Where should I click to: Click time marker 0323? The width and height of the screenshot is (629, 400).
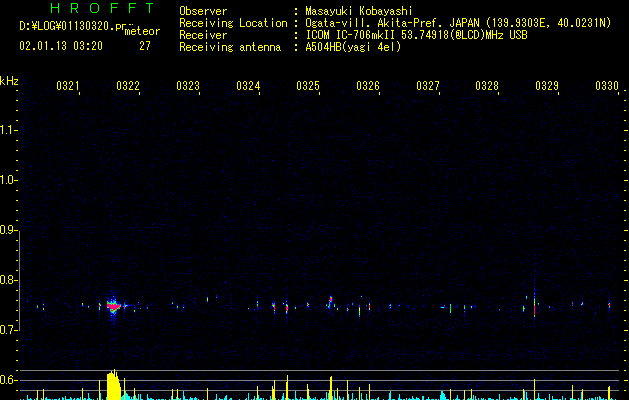(x=188, y=85)
